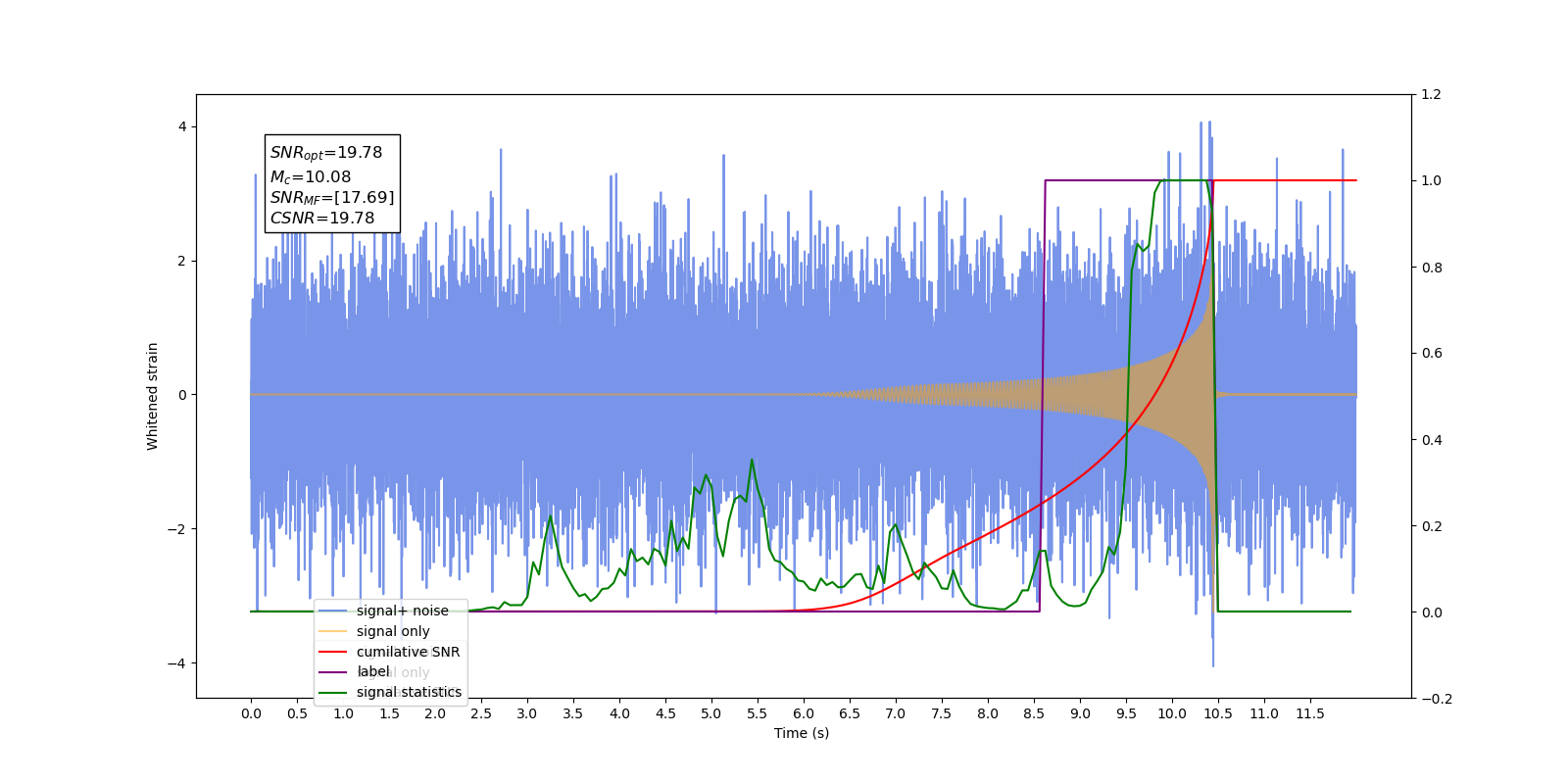Click the left y-axis tick label 2
Viewport: 1568px width, 784px height.
coord(182,262)
